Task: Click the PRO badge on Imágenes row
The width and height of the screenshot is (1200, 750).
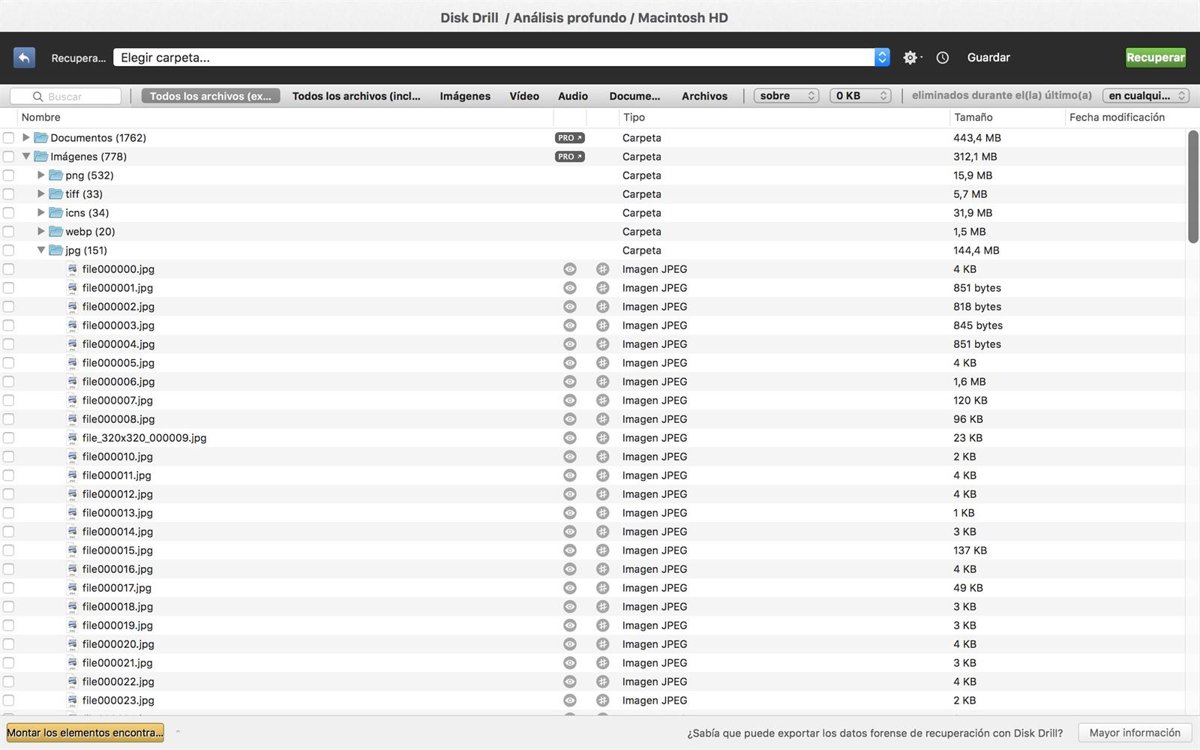Action: 570,157
